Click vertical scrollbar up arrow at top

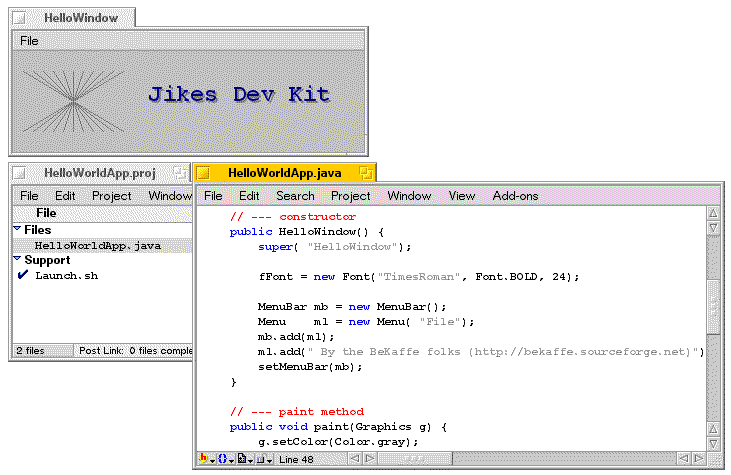(x=713, y=213)
